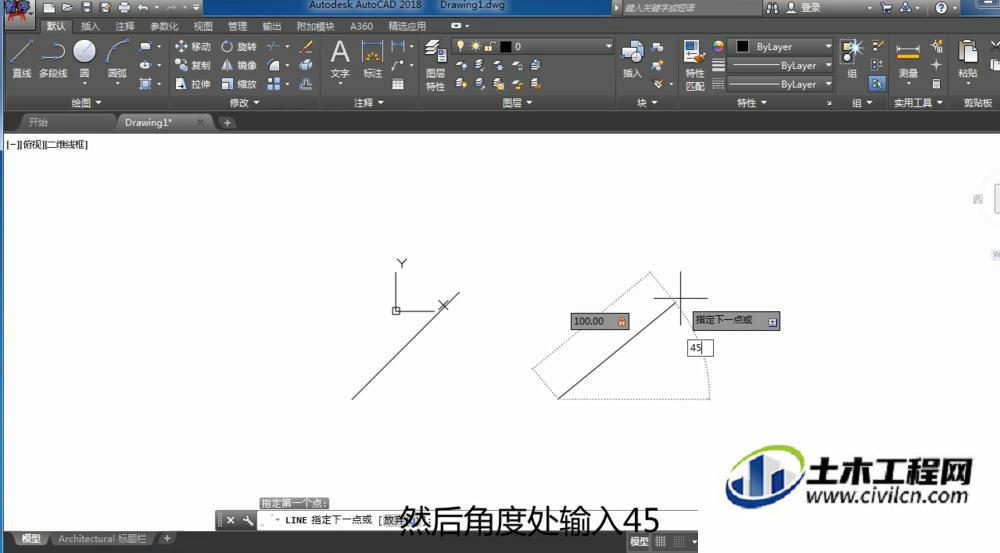Open the linetype ByLayer dropdown
The height and width of the screenshot is (553, 1000).
(x=781, y=84)
